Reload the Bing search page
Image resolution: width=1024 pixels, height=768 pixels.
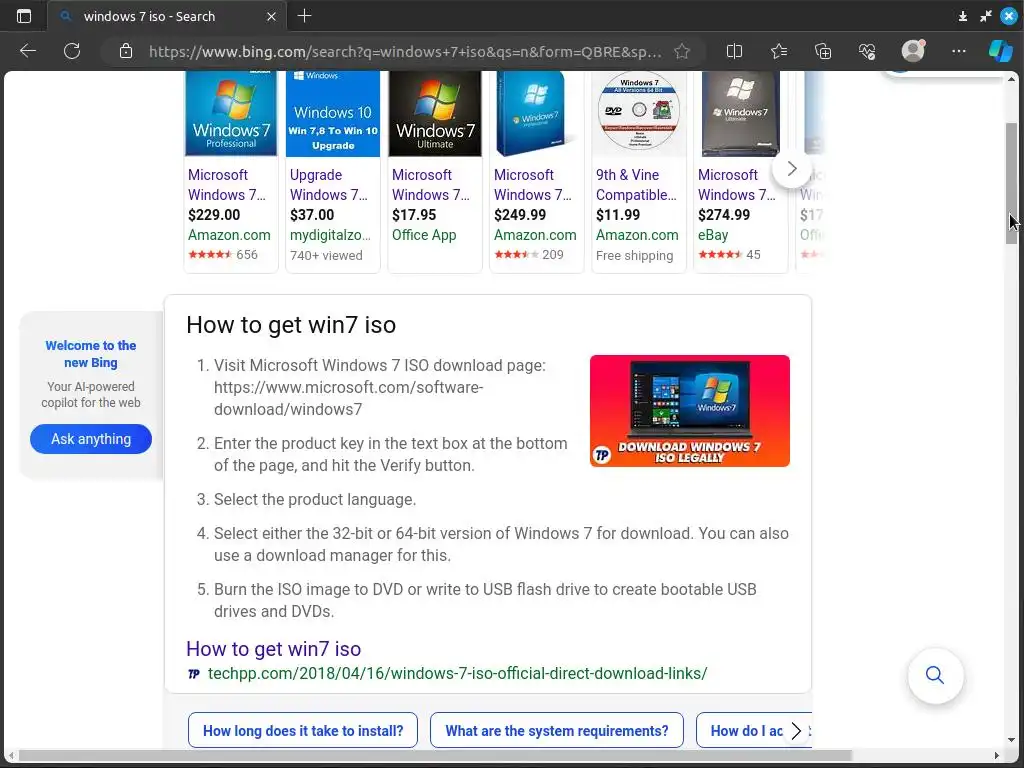tap(72, 51)
